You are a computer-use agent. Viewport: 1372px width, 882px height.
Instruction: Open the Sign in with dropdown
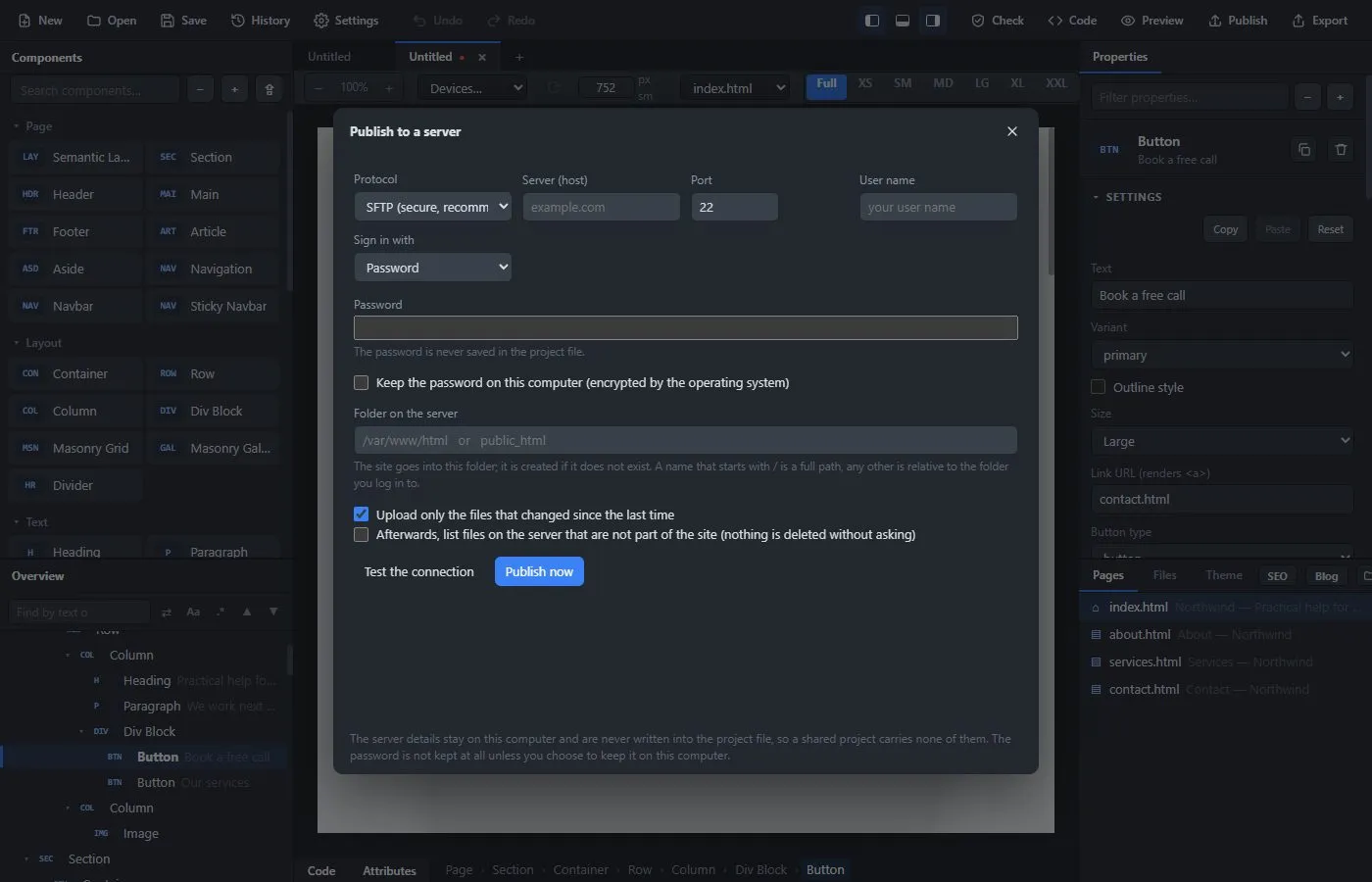[432, 268]
